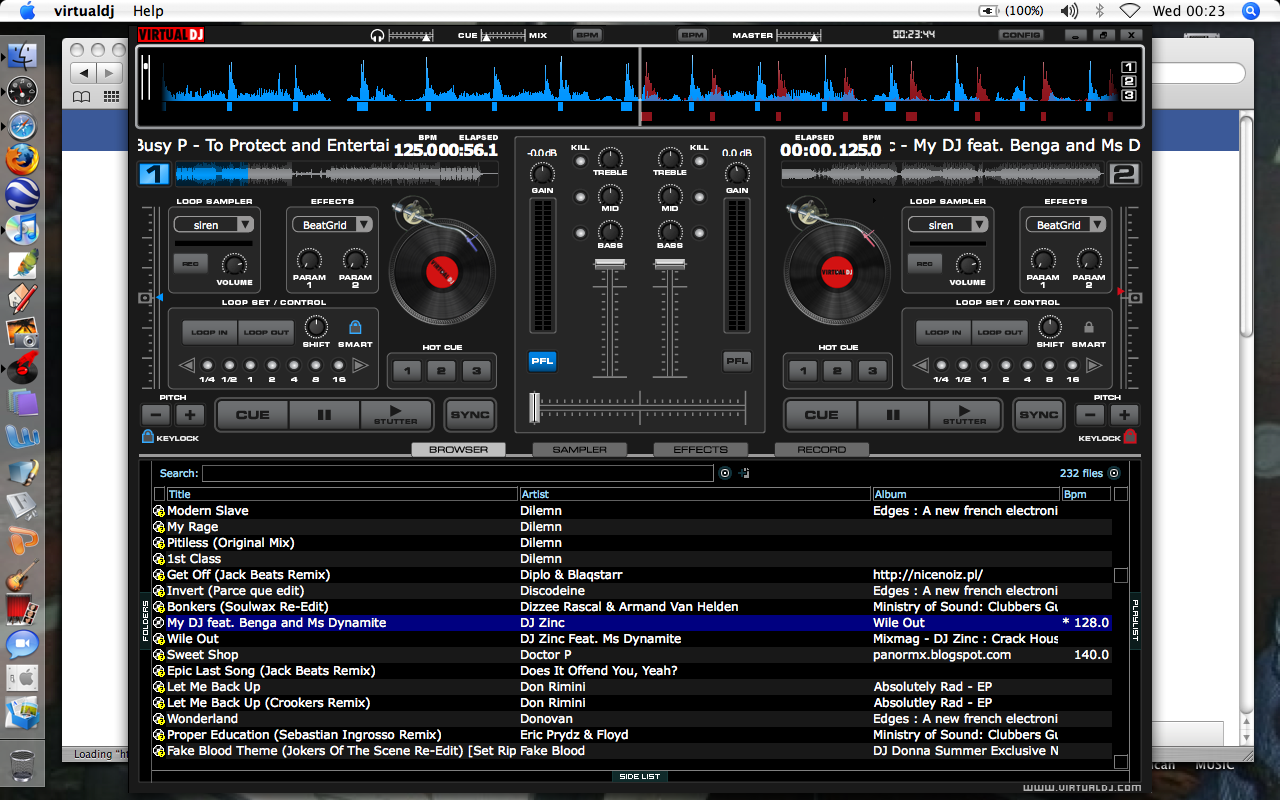
Task: Decrease pitch with minus on deck 1
Action: [156, 415]
